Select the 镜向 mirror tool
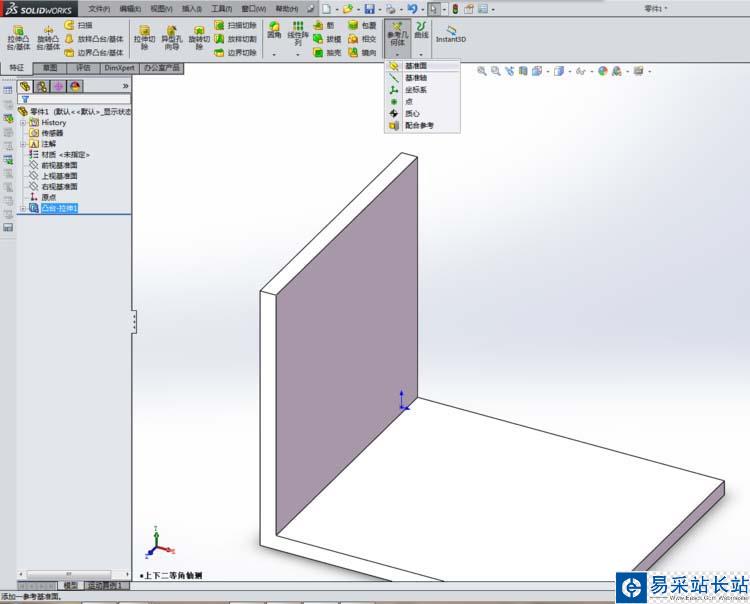750x604 pixels. pos(362,53)
